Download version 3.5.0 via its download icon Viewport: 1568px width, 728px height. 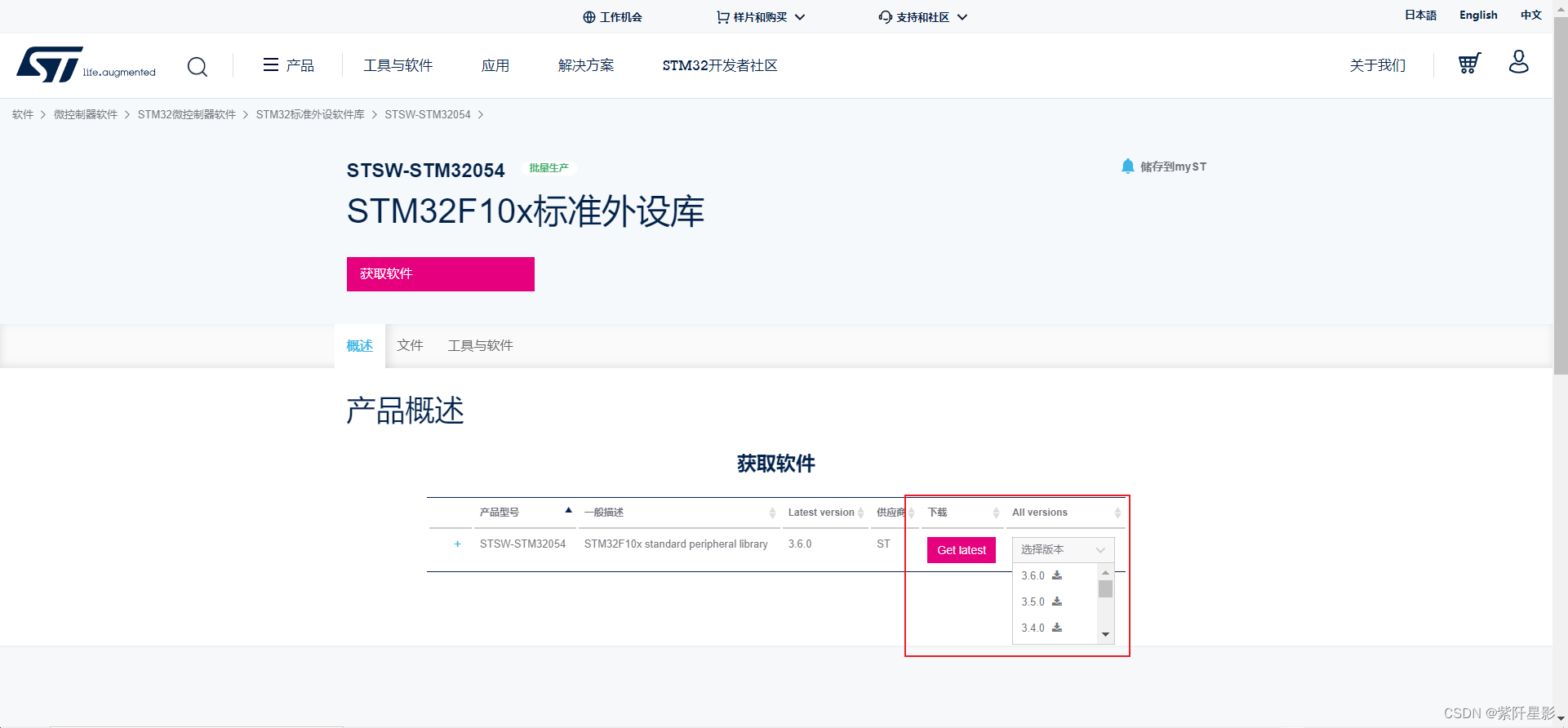point(1057,601)
